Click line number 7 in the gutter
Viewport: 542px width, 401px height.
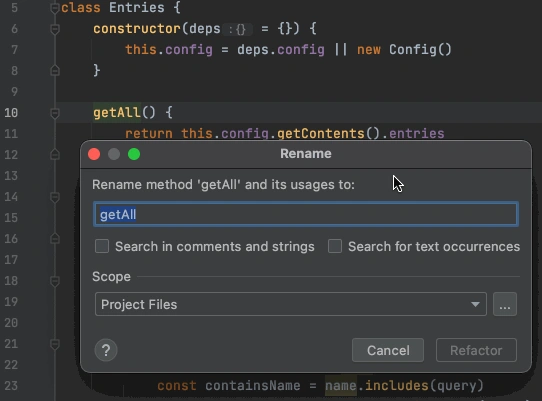point(15,50)
